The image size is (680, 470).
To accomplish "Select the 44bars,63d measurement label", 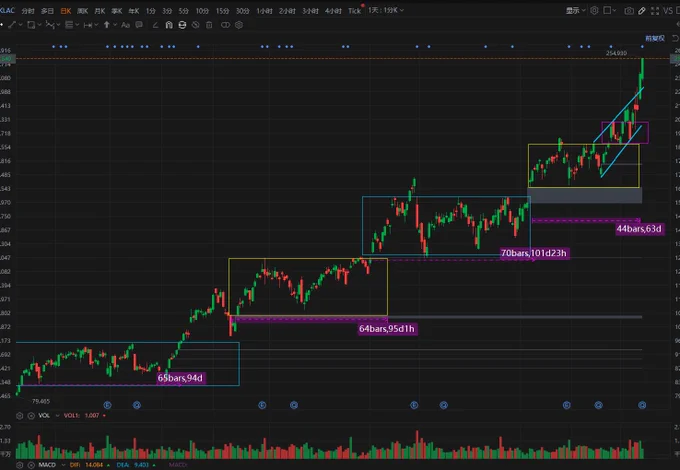I will 639,228.
